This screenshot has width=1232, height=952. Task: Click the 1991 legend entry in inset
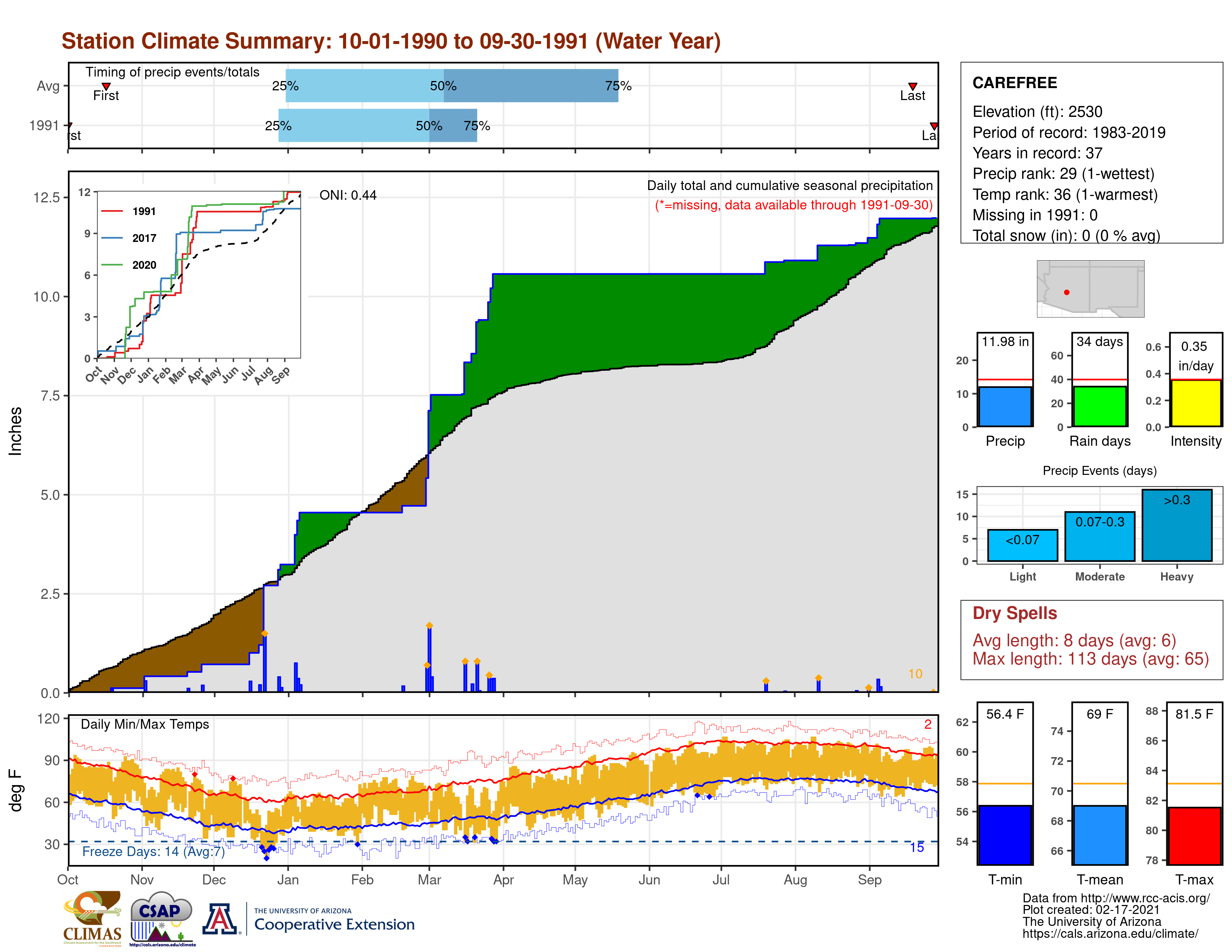[129, 211]
